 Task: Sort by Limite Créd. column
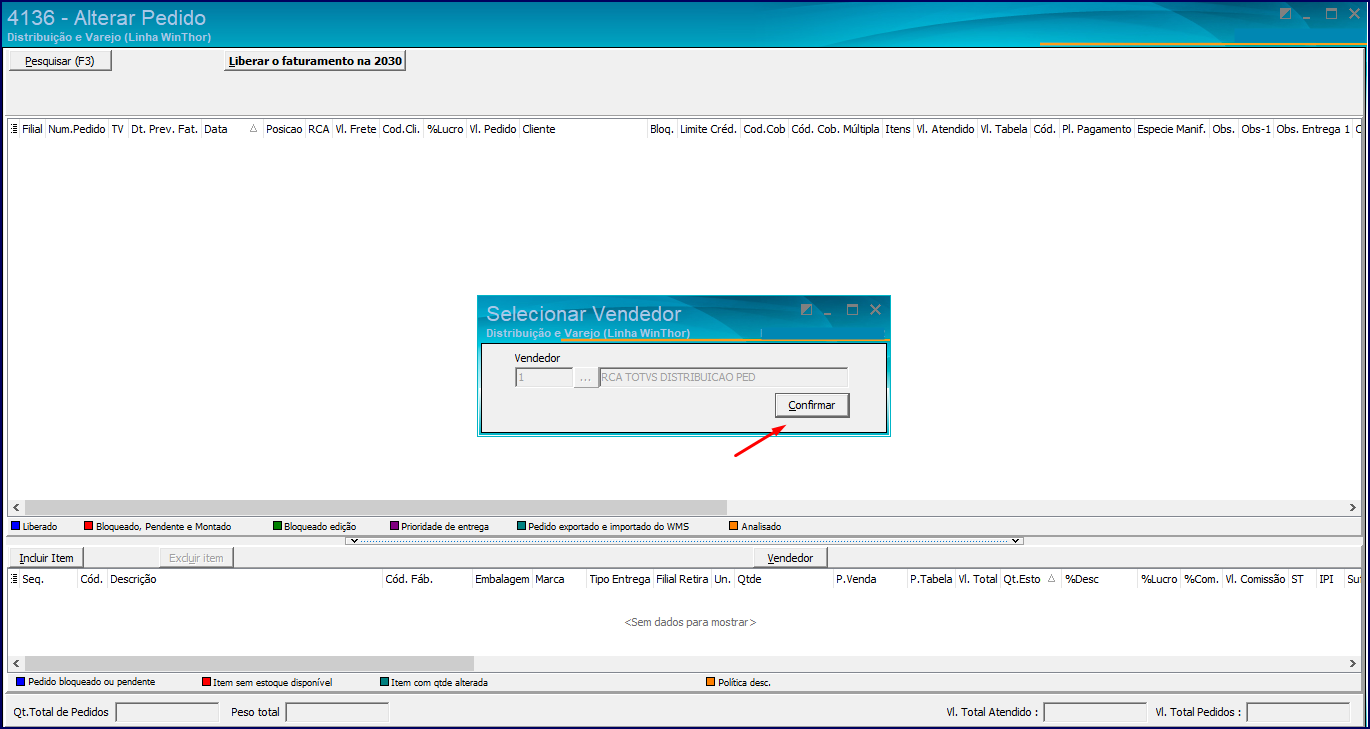point(708,129)
